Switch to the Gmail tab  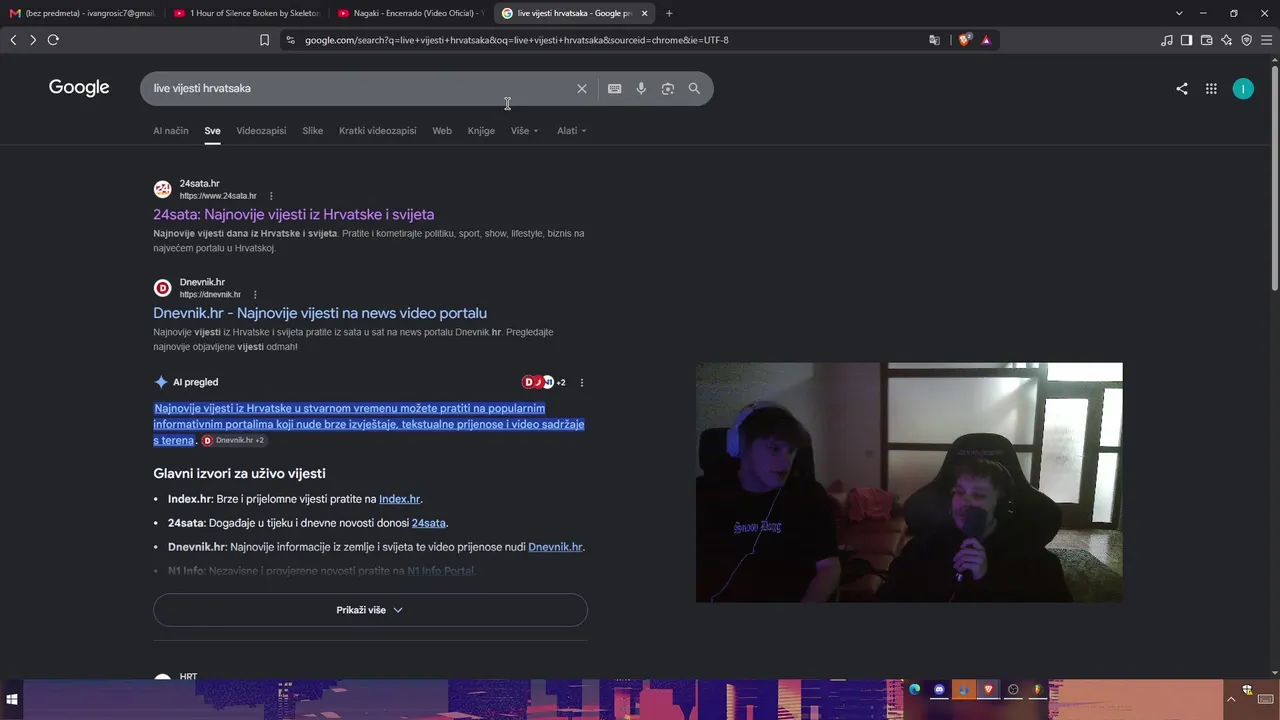[x=82, y=13]
